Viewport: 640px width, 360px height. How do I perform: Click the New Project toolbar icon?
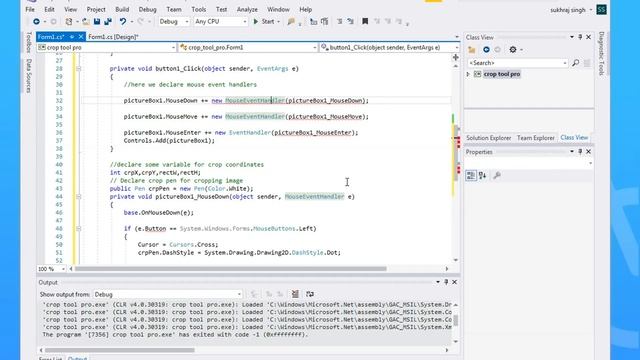pyautogui.click(x=69, y=22)
